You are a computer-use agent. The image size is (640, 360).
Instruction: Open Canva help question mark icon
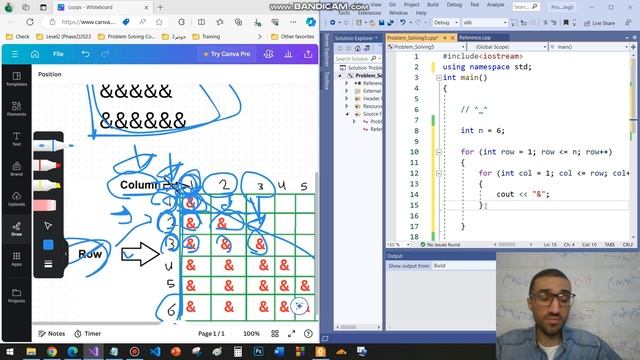pos(308,333)
